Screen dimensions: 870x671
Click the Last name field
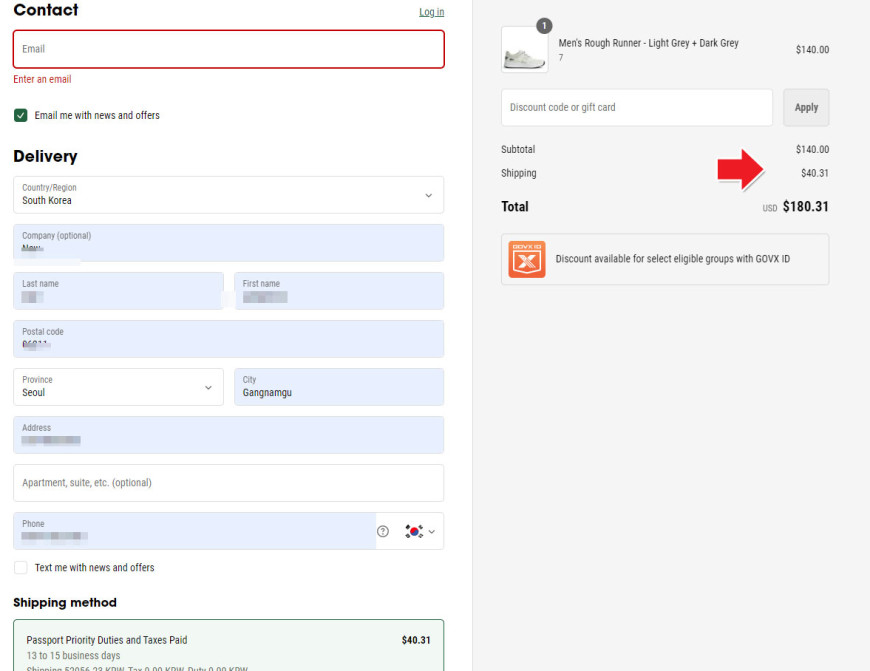pos(118,291)
